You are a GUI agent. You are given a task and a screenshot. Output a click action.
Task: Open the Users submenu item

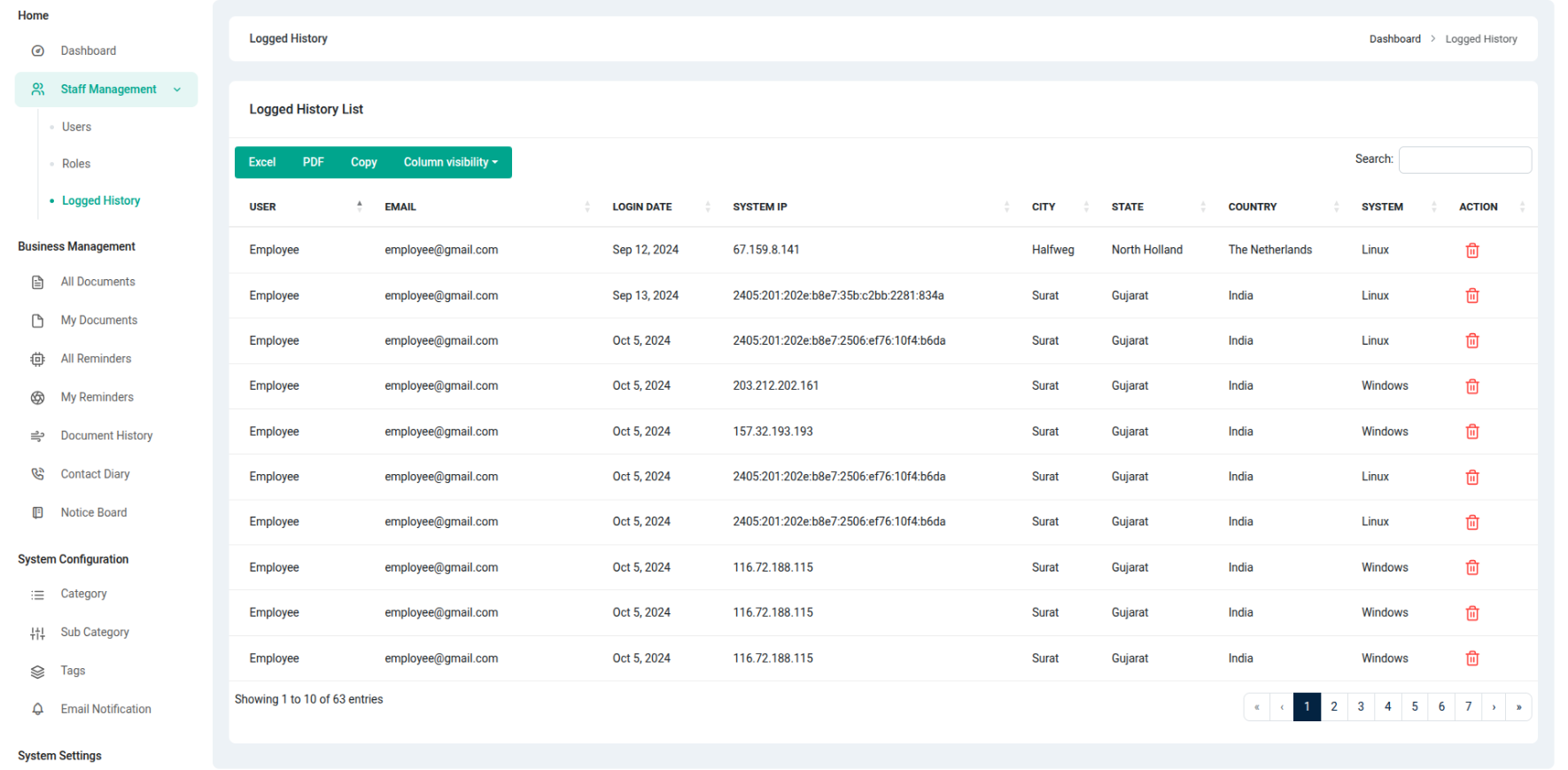coord(76,128)
